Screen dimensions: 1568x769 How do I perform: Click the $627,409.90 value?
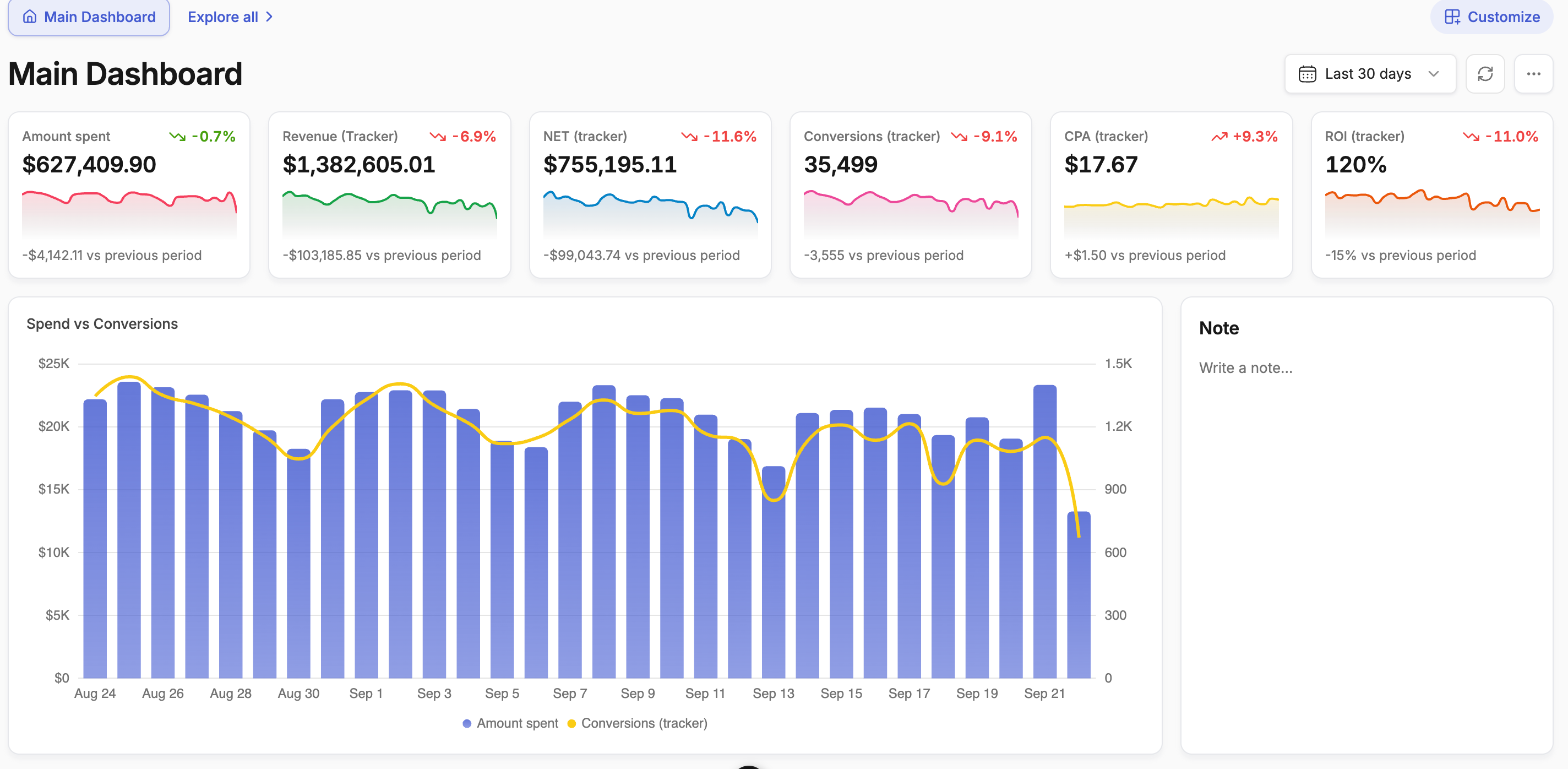[89, 165]
